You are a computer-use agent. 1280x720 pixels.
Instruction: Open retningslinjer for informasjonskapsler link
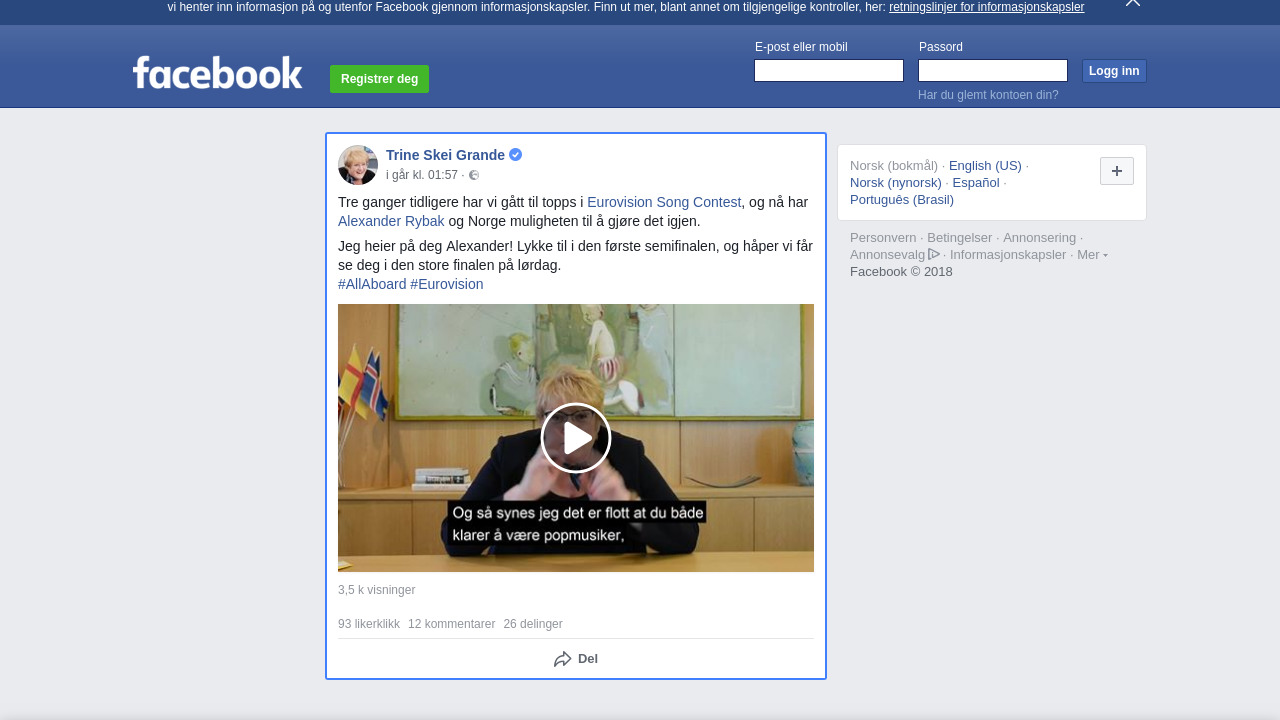pyautogui.click(x=986, y=7)
